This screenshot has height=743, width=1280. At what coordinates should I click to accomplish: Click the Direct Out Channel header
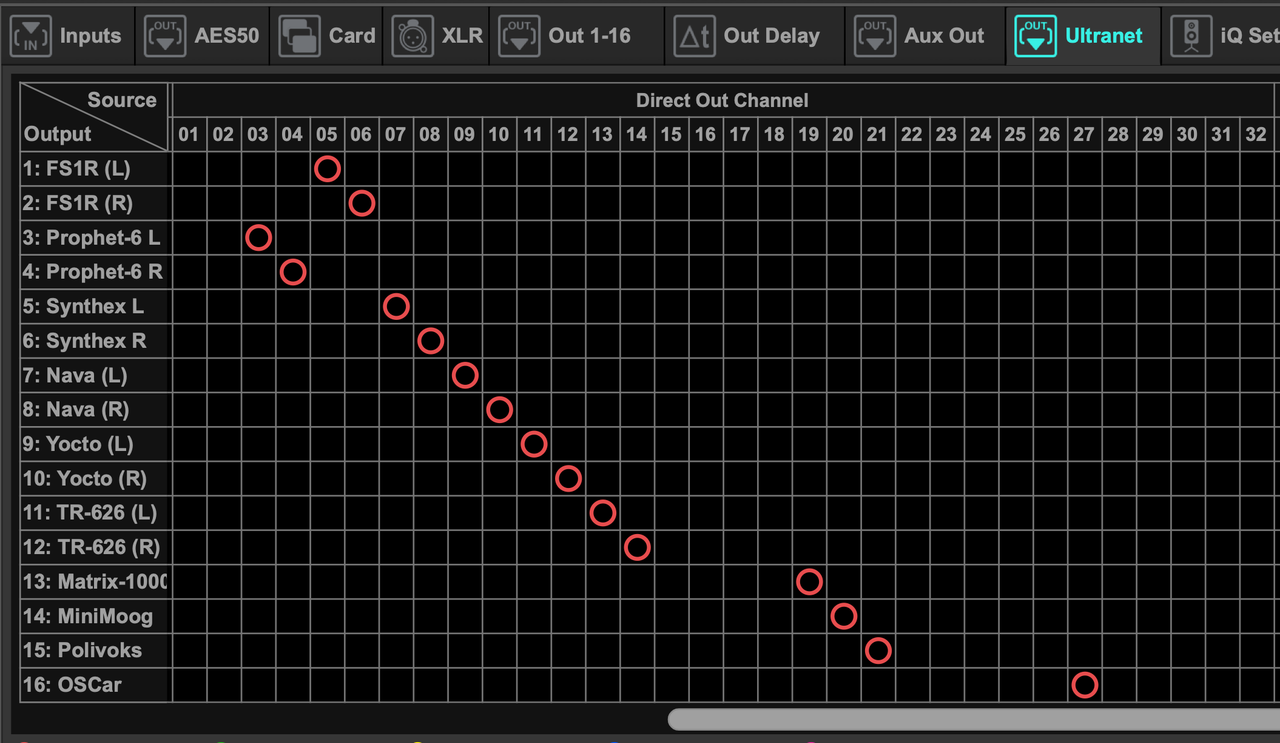point(722,101)
